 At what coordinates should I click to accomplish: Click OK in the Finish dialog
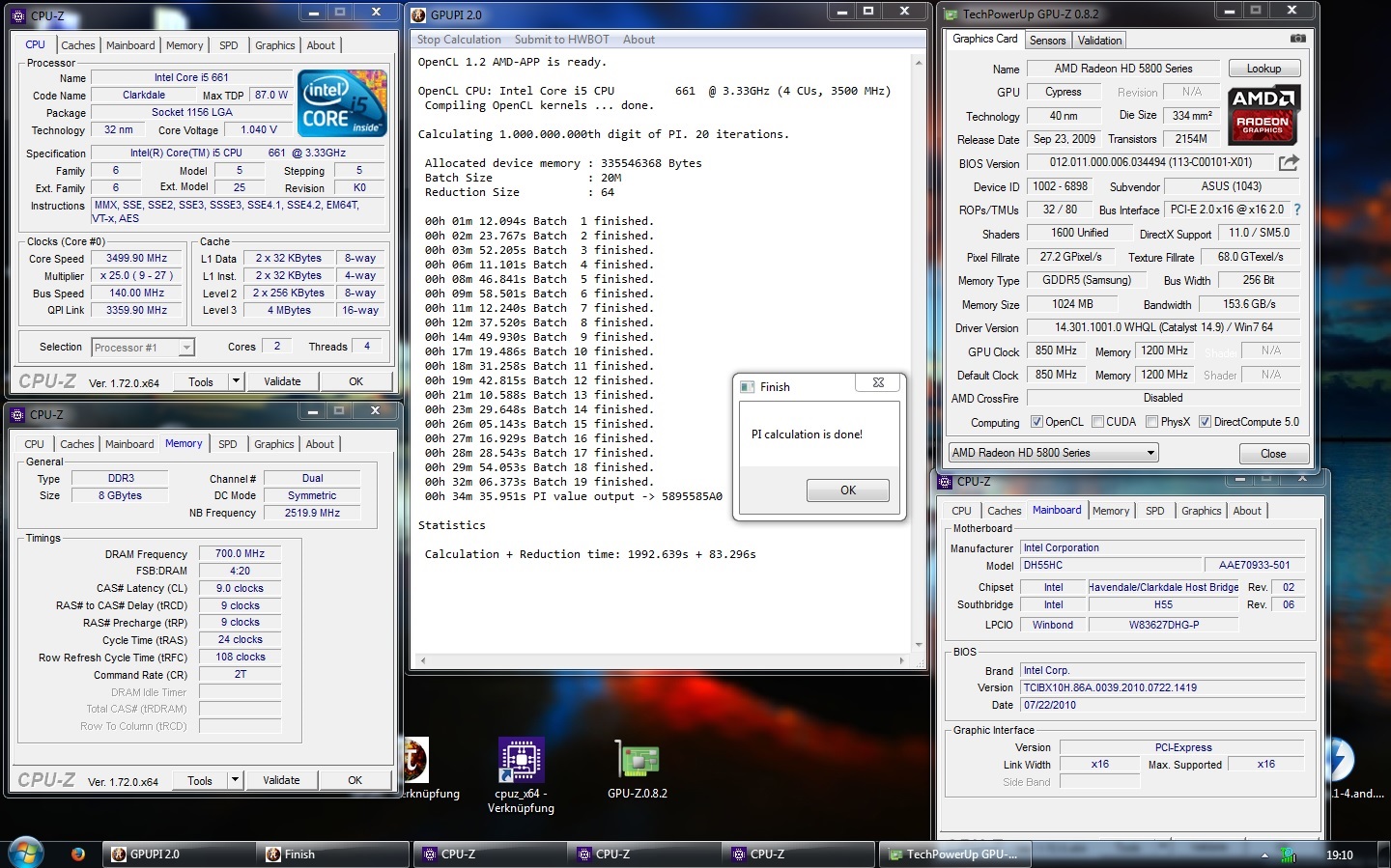click(x=848, y=490)
